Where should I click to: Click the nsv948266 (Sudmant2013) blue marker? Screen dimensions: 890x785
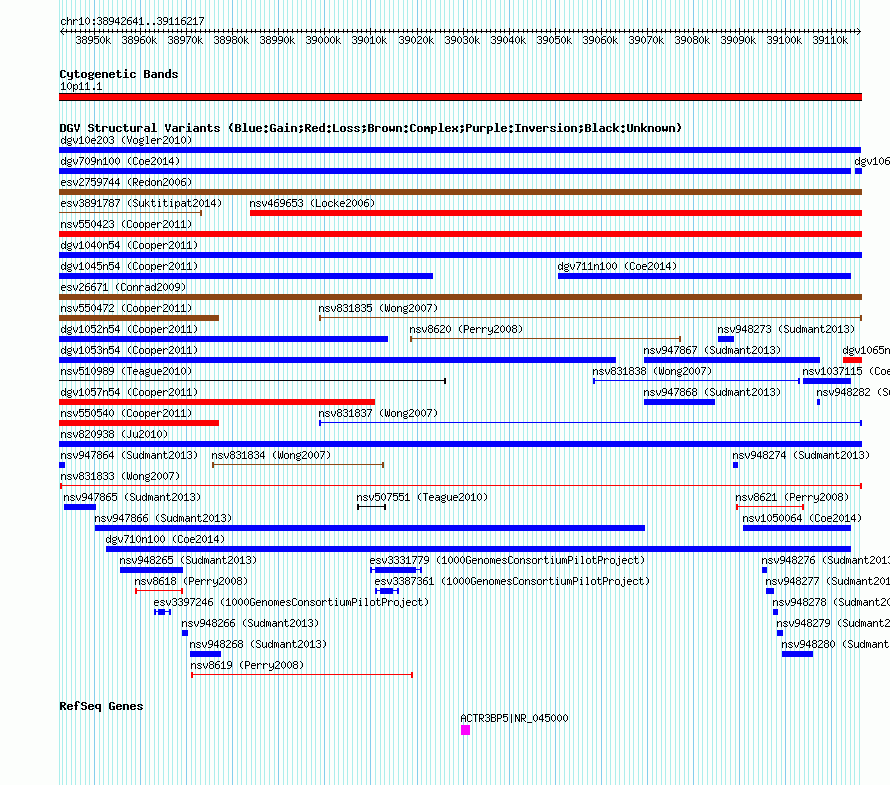coord(185,633)
